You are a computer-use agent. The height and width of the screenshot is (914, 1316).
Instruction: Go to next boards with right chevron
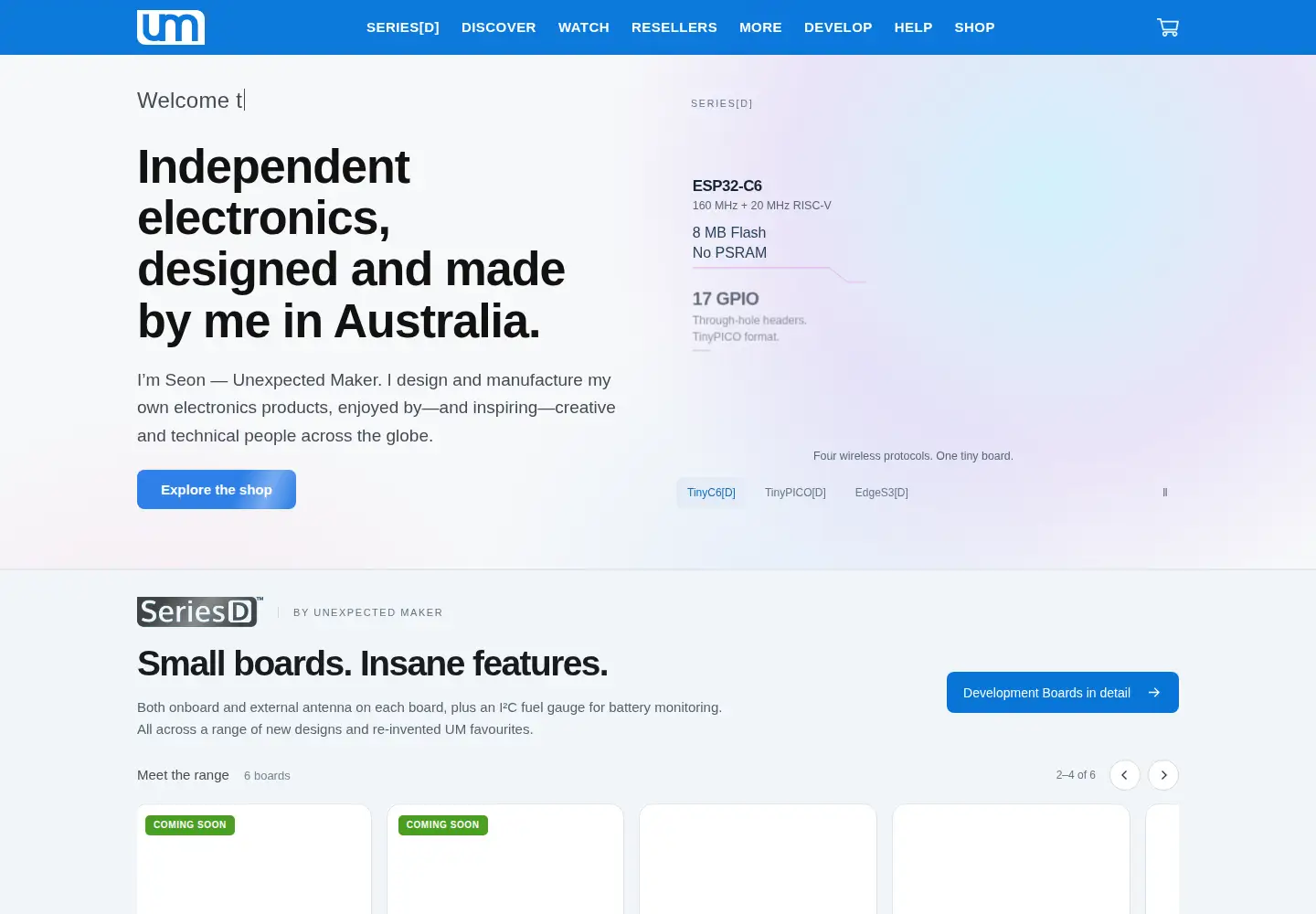click(1163, 775)
